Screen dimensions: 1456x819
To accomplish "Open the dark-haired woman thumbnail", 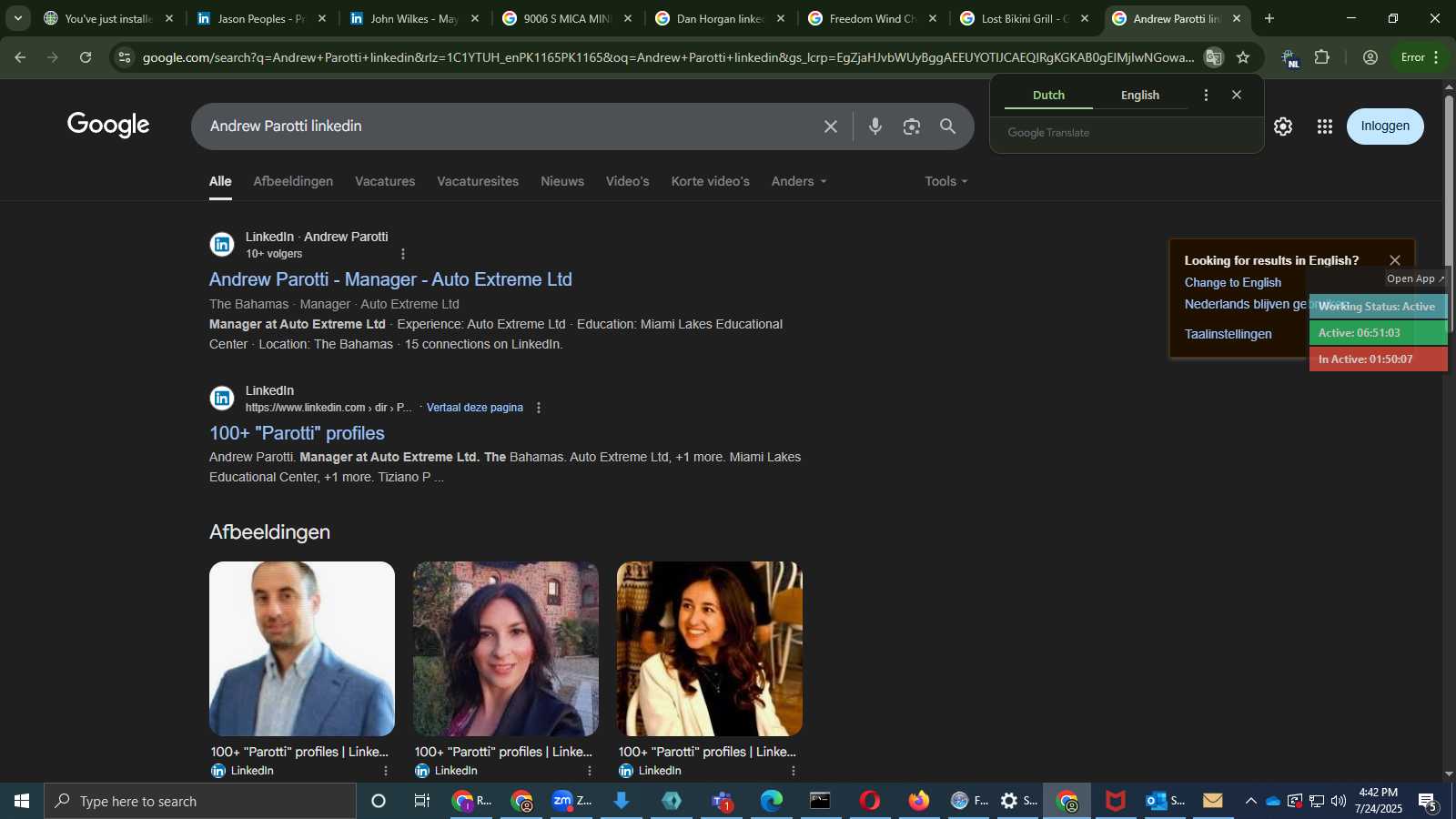I will (x=506, y=649).
